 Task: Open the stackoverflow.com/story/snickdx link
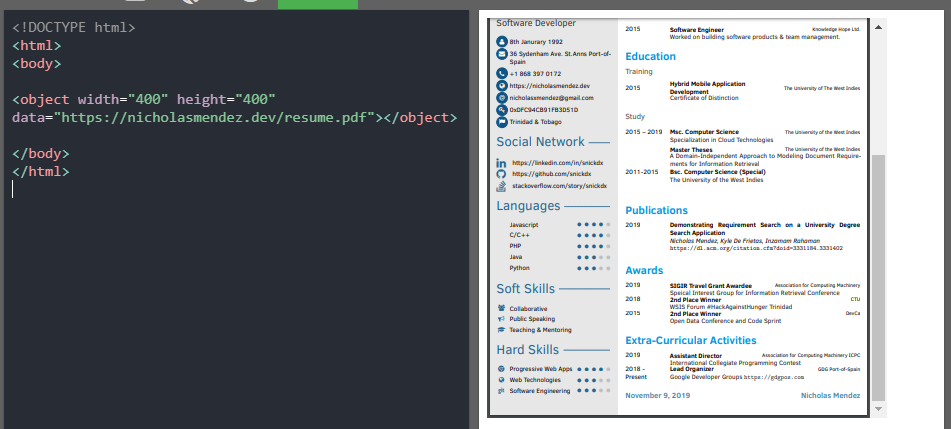(x=559, y=186)
